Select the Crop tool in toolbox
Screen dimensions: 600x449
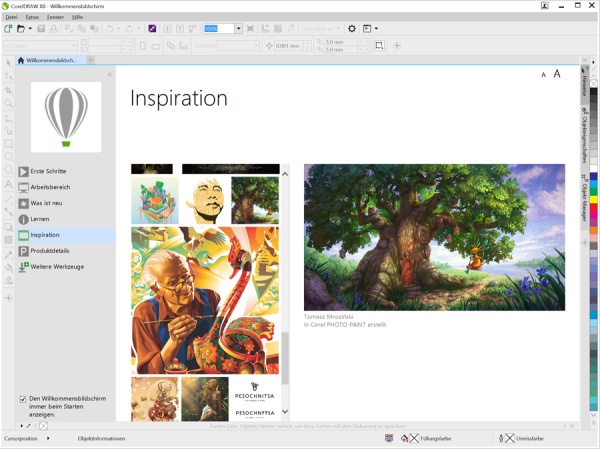click(x=8, y=91)
